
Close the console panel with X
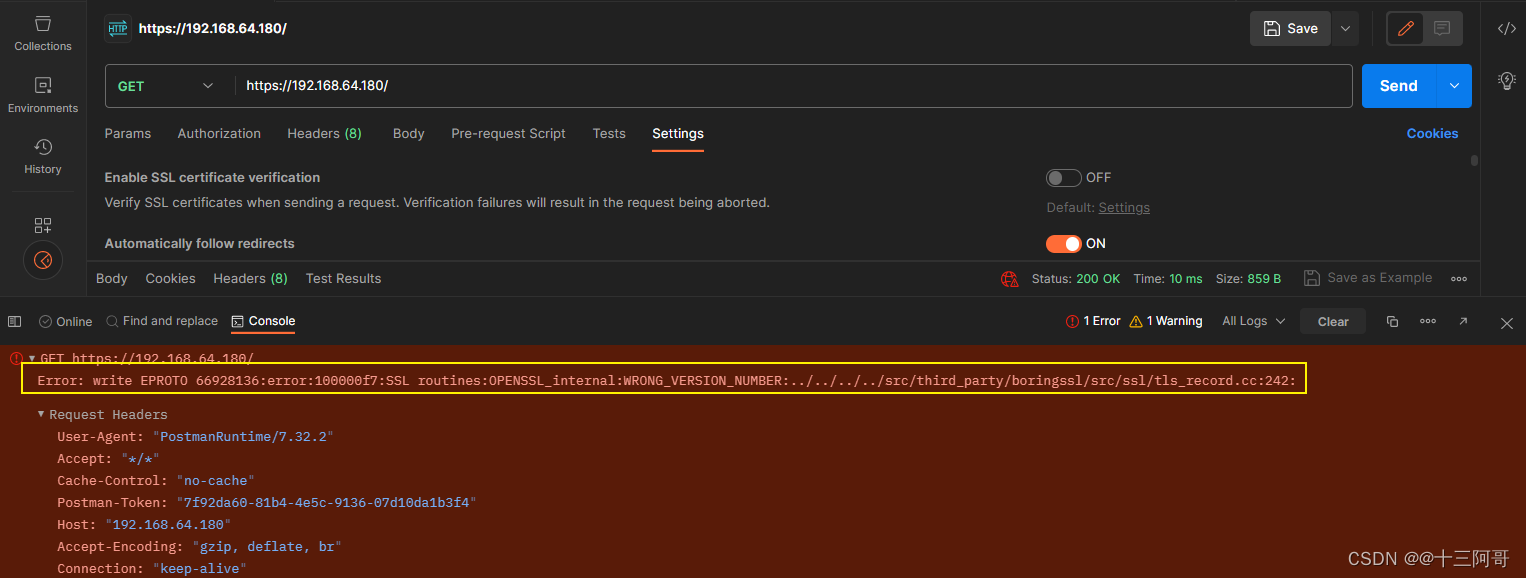(1507, 323)
